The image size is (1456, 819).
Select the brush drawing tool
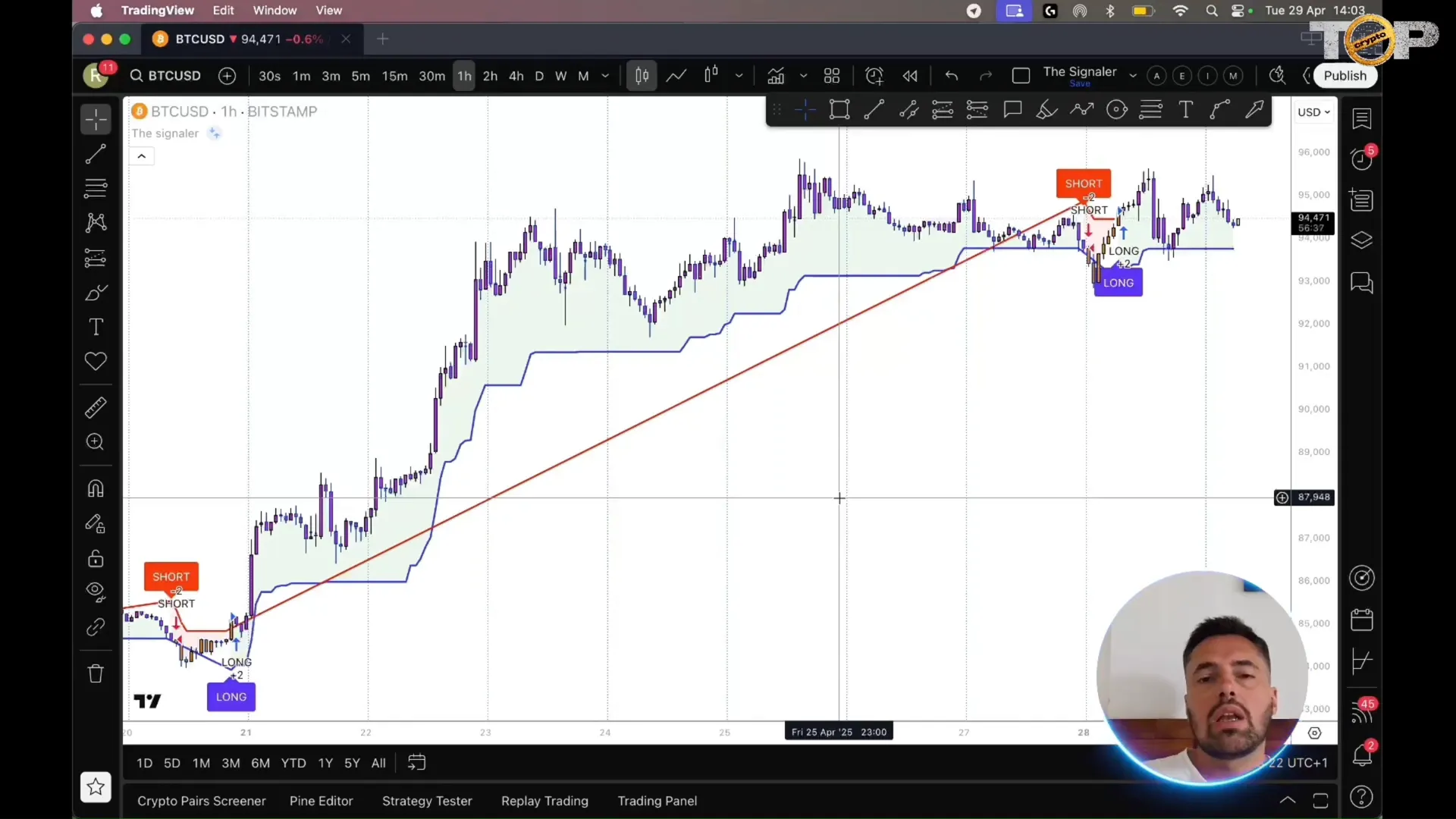[96, 293]
